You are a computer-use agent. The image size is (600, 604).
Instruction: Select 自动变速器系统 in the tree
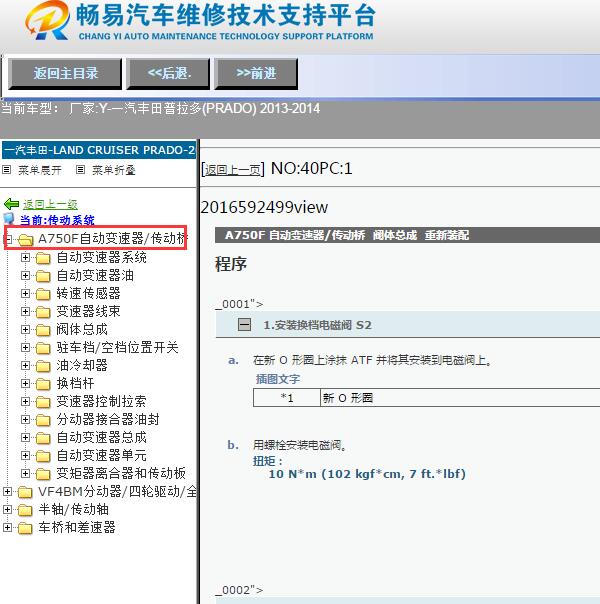click(x=102, y=257)
